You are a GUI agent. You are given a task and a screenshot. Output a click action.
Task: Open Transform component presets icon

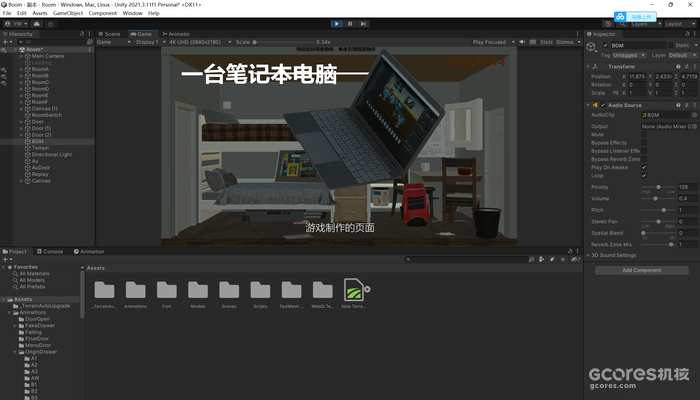coord(687,67)
